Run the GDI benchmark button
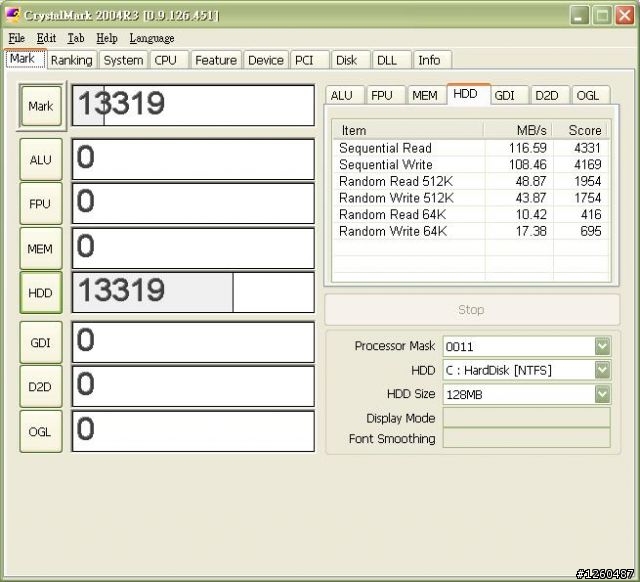 (41, 342)
